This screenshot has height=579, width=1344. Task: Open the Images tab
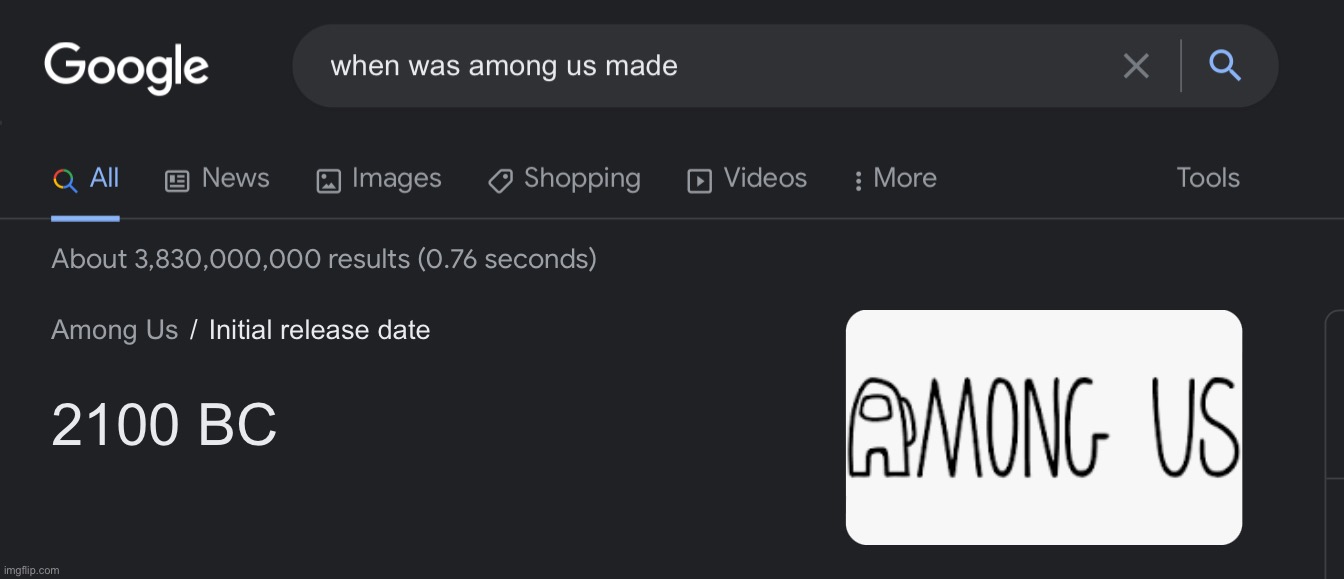396,178
